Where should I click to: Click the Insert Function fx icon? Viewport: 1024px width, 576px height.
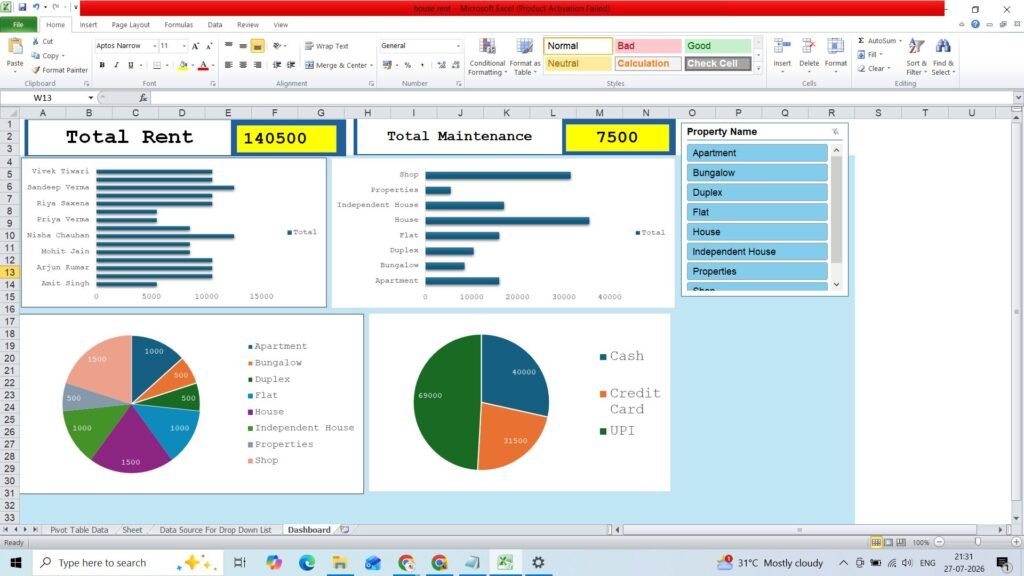click(x=143, y=98)
